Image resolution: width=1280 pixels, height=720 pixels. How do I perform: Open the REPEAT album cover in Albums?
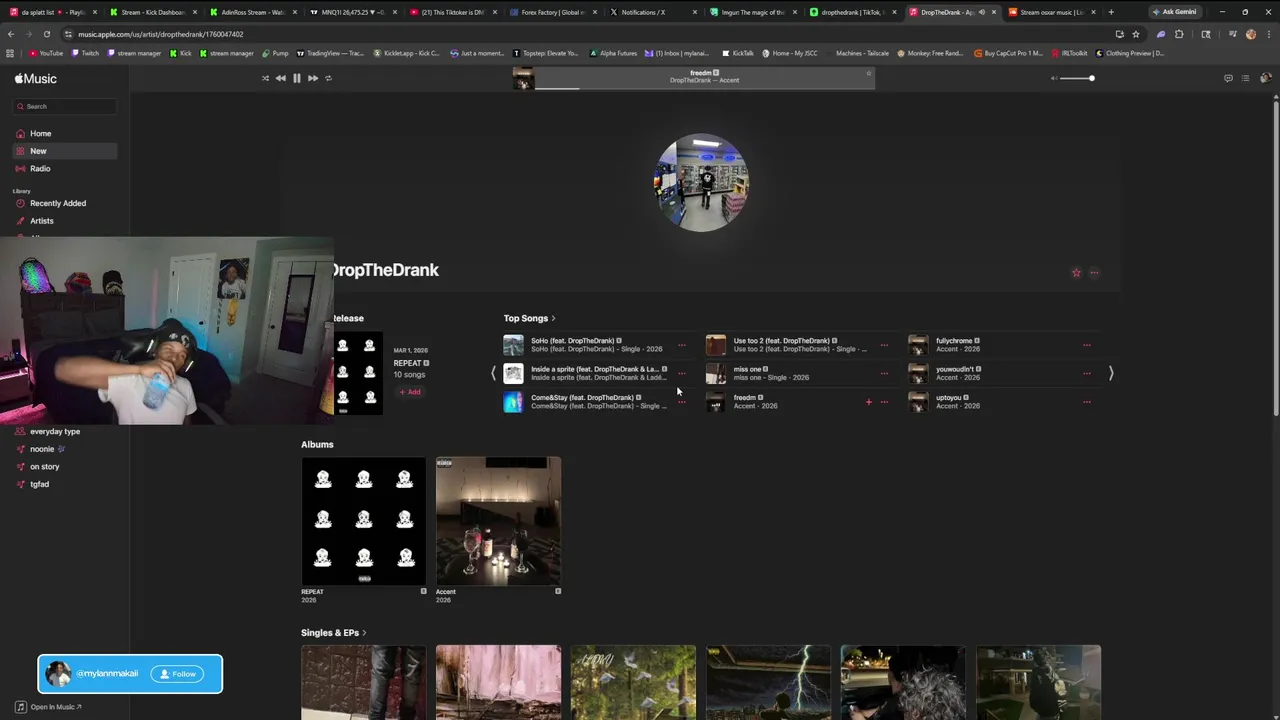[363, 520]
